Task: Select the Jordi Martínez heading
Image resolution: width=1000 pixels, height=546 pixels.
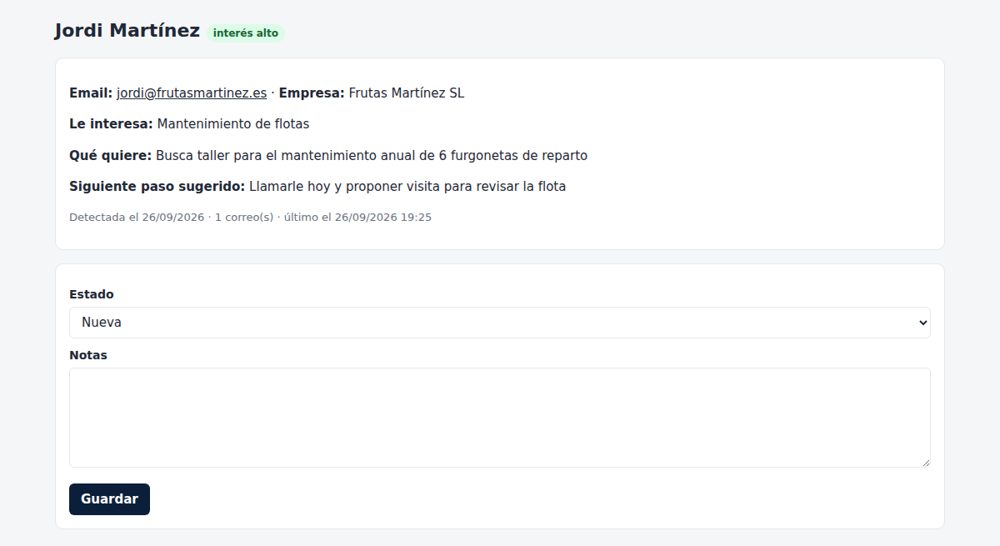Action: click(127, 31)
